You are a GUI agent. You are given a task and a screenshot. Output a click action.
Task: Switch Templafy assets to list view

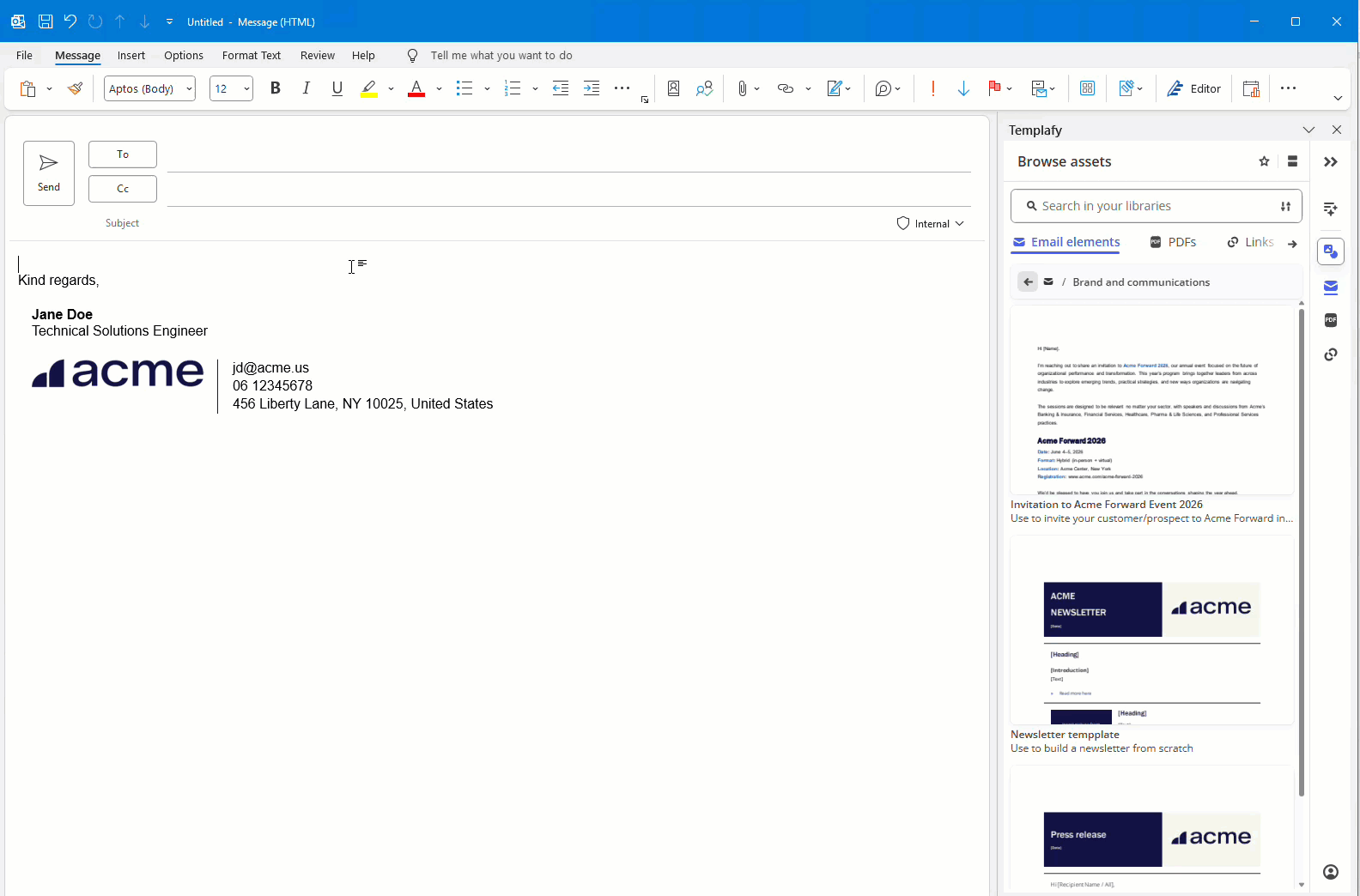click(x=1292, y=161)
